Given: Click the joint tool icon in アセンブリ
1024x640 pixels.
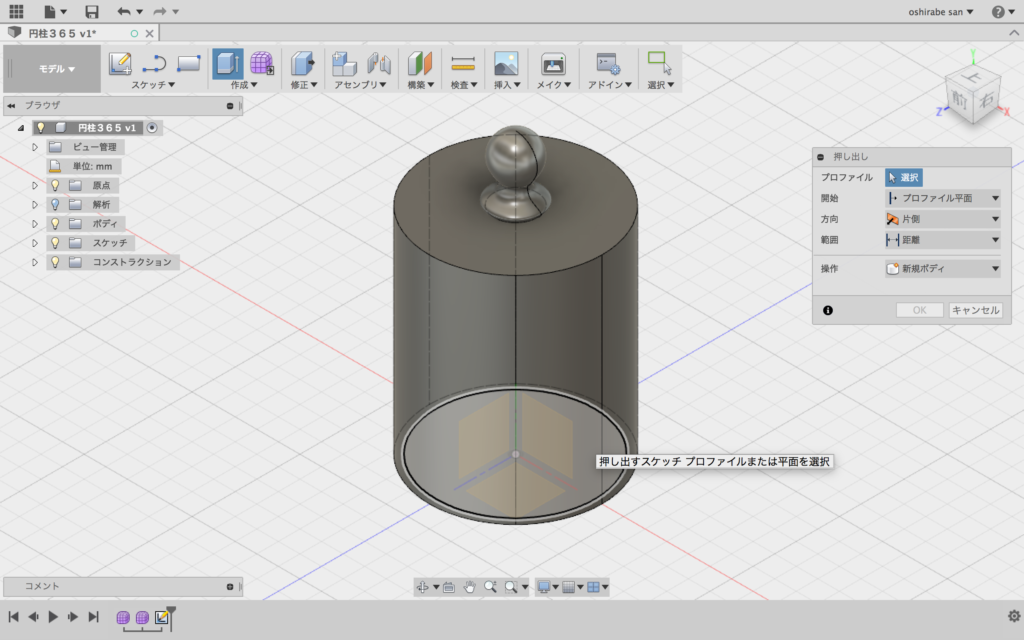Looking at the screenshot, I should point(378,63).
